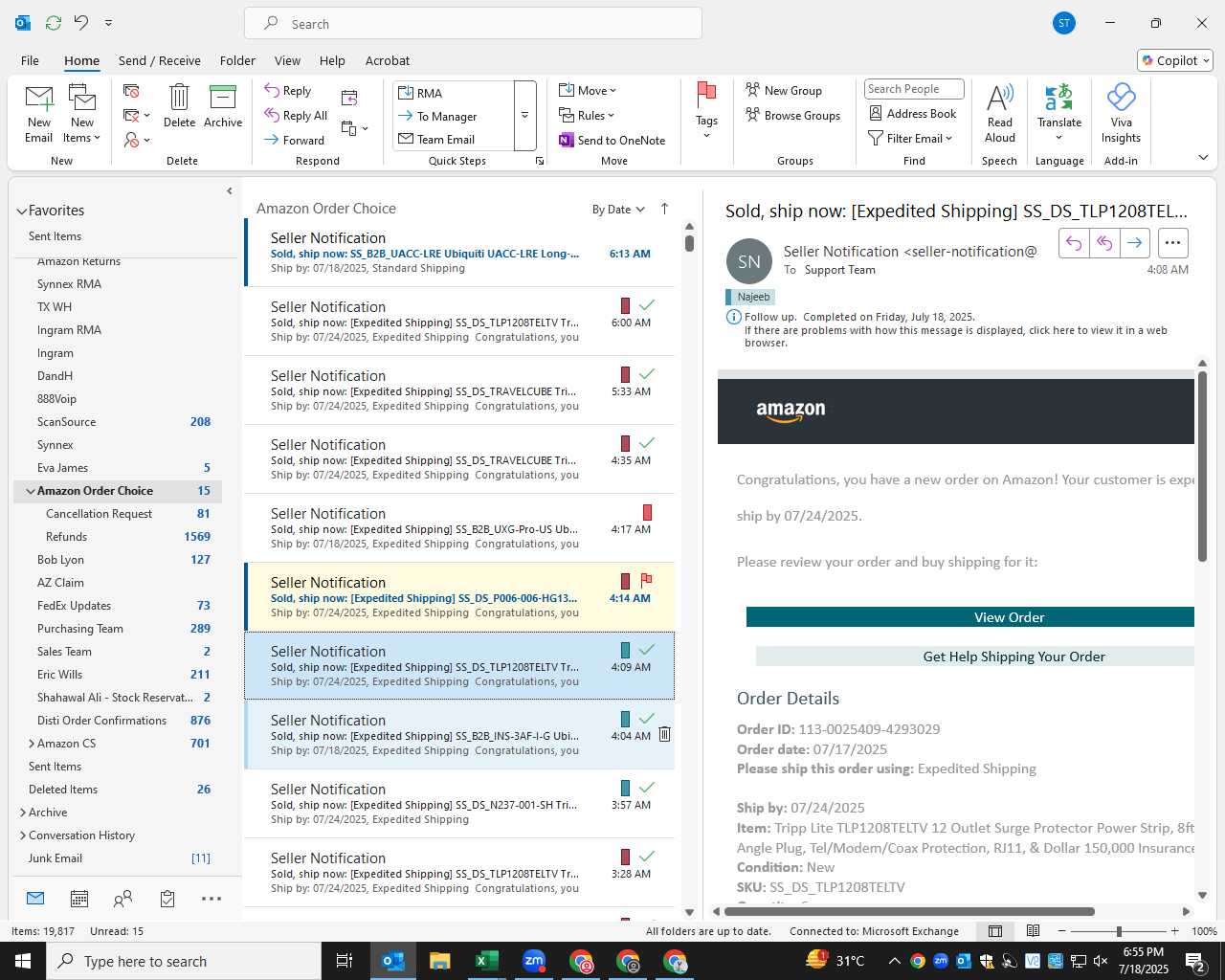
Task: Expand the Archive folder
Action: point(23,813)
